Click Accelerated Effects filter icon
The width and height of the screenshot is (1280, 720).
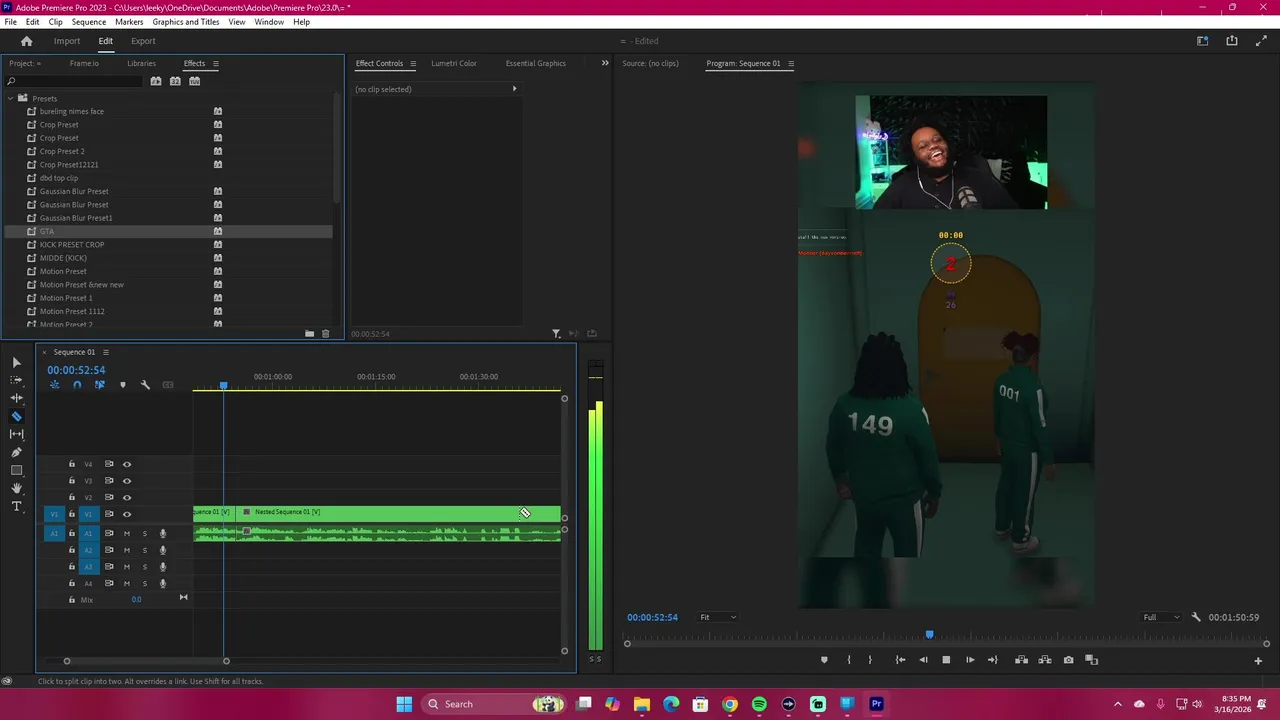click(x=156, y=81)
